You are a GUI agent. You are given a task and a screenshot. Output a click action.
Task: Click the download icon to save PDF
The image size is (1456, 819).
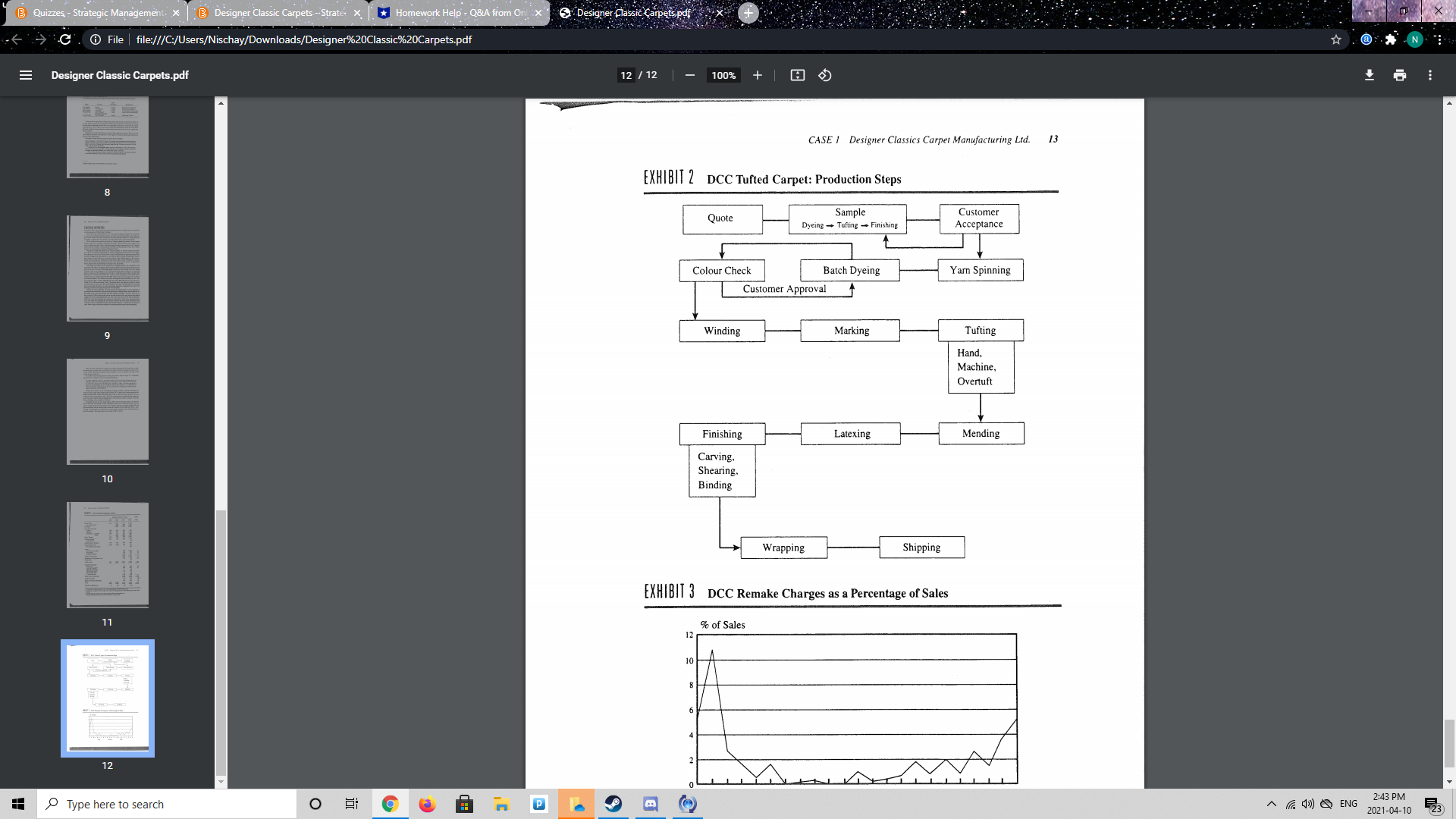[x=1368, y=74]
